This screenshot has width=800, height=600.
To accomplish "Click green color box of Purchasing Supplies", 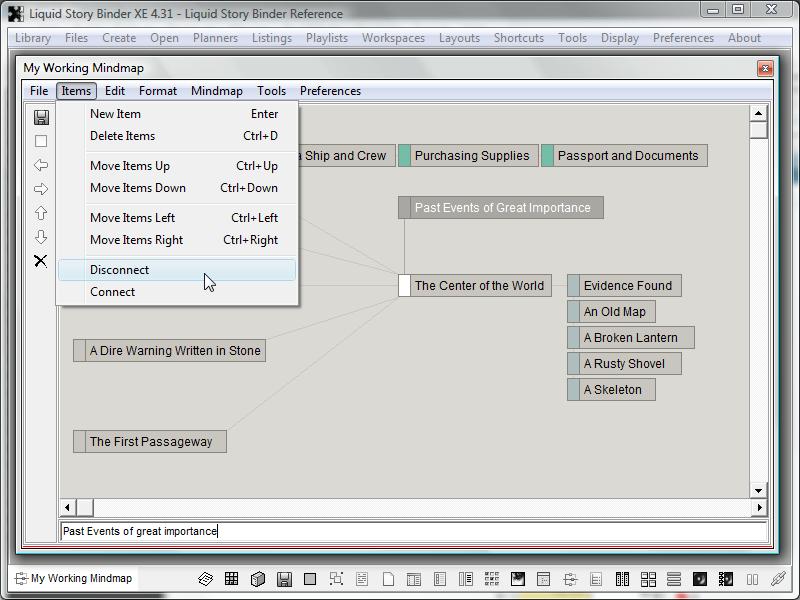I will (x=405, y=156).
